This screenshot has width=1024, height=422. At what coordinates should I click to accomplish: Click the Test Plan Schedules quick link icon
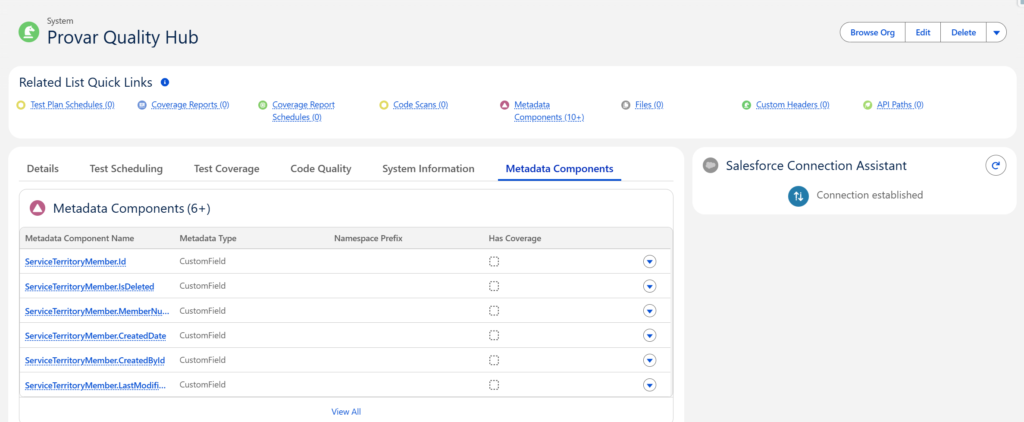coord(22,104)
